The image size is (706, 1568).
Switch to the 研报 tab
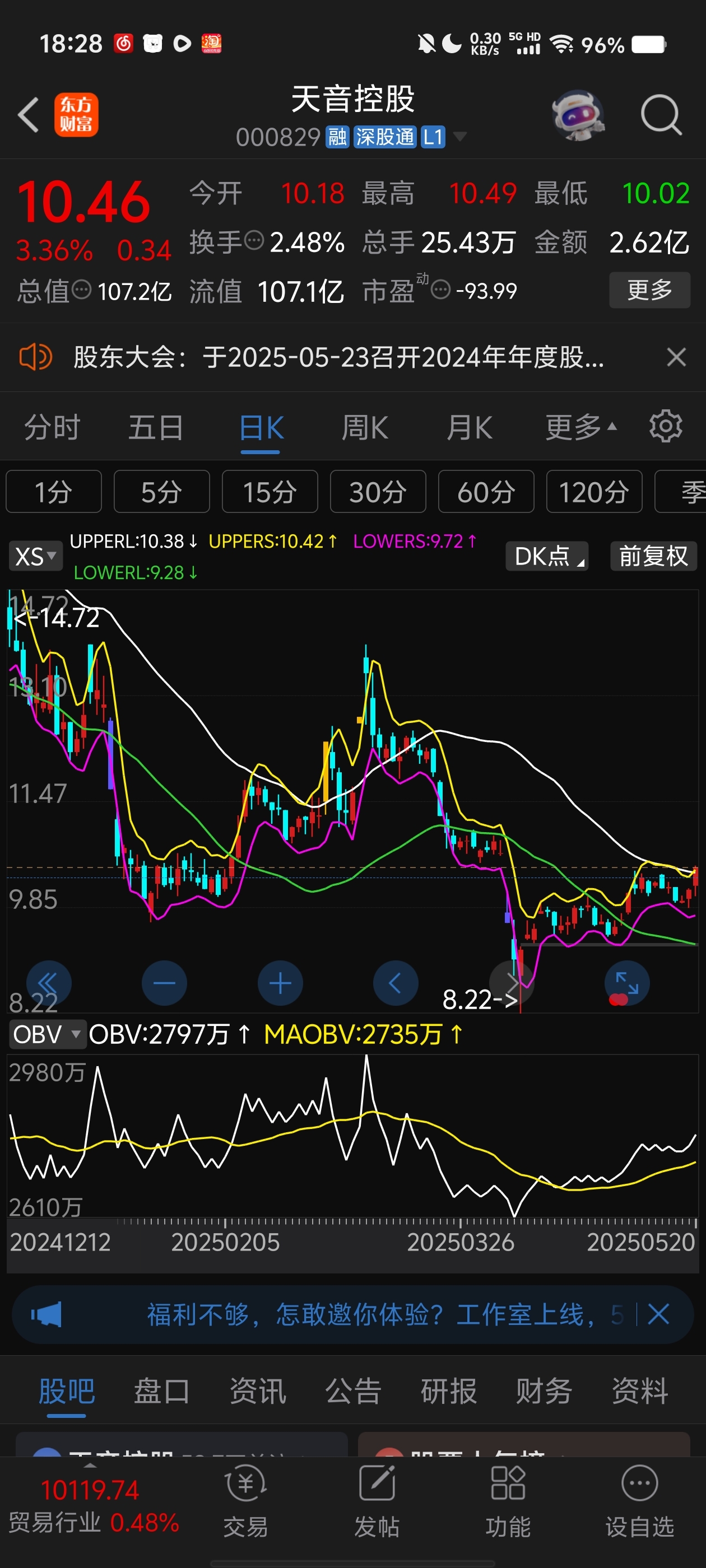(449, 1391)
